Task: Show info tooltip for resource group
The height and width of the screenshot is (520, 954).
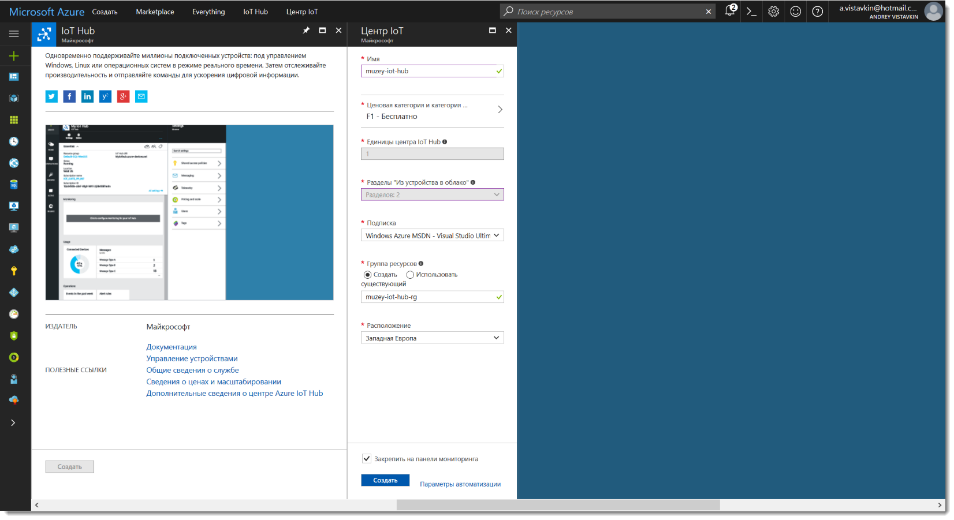Action: pyautogui.click(x=421, y=264)
